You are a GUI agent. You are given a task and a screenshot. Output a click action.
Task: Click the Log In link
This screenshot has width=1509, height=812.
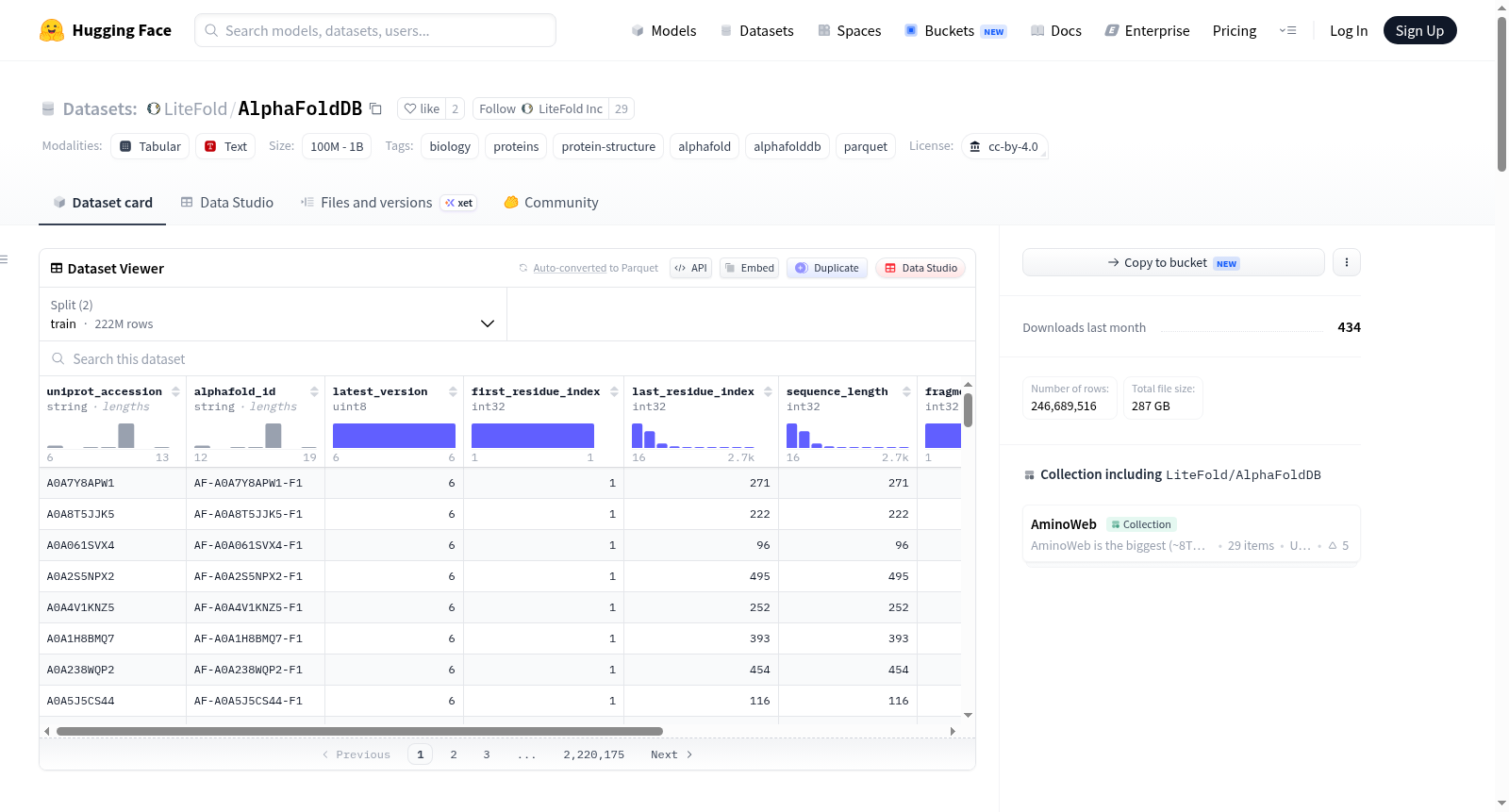click(x=1349, y=30)
